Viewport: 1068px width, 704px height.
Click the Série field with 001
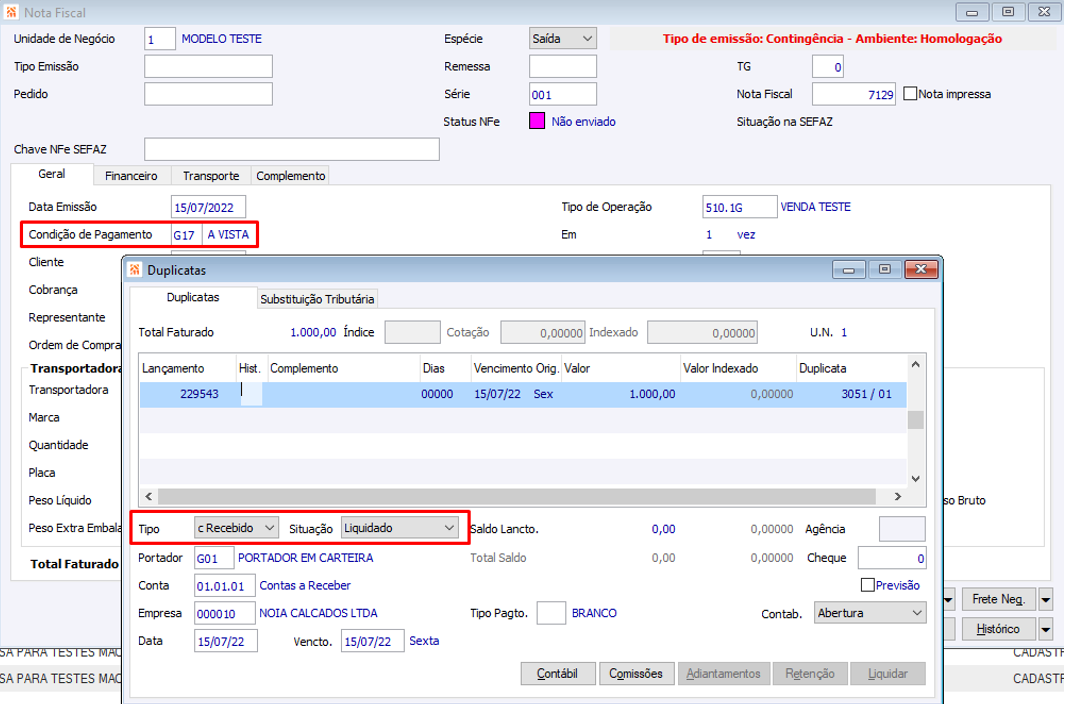563,94
